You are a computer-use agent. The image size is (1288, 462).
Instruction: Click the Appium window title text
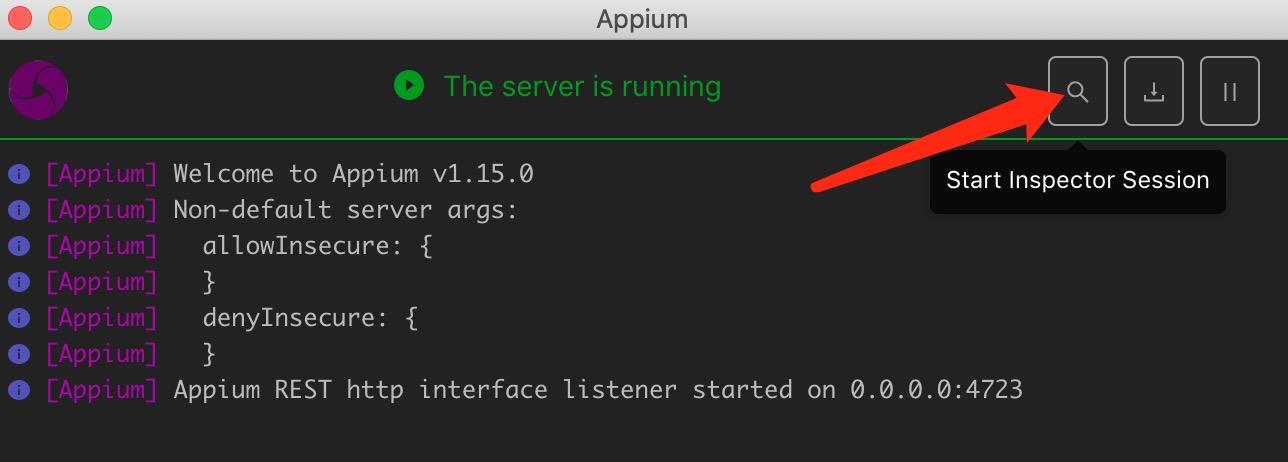click(x=642, y=18)
